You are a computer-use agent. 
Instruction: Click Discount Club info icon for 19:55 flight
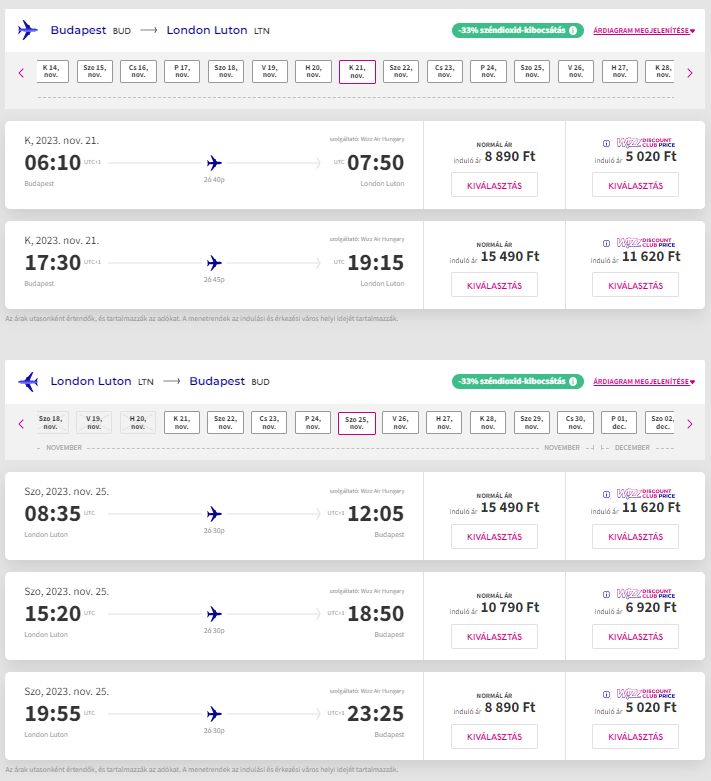606,695
